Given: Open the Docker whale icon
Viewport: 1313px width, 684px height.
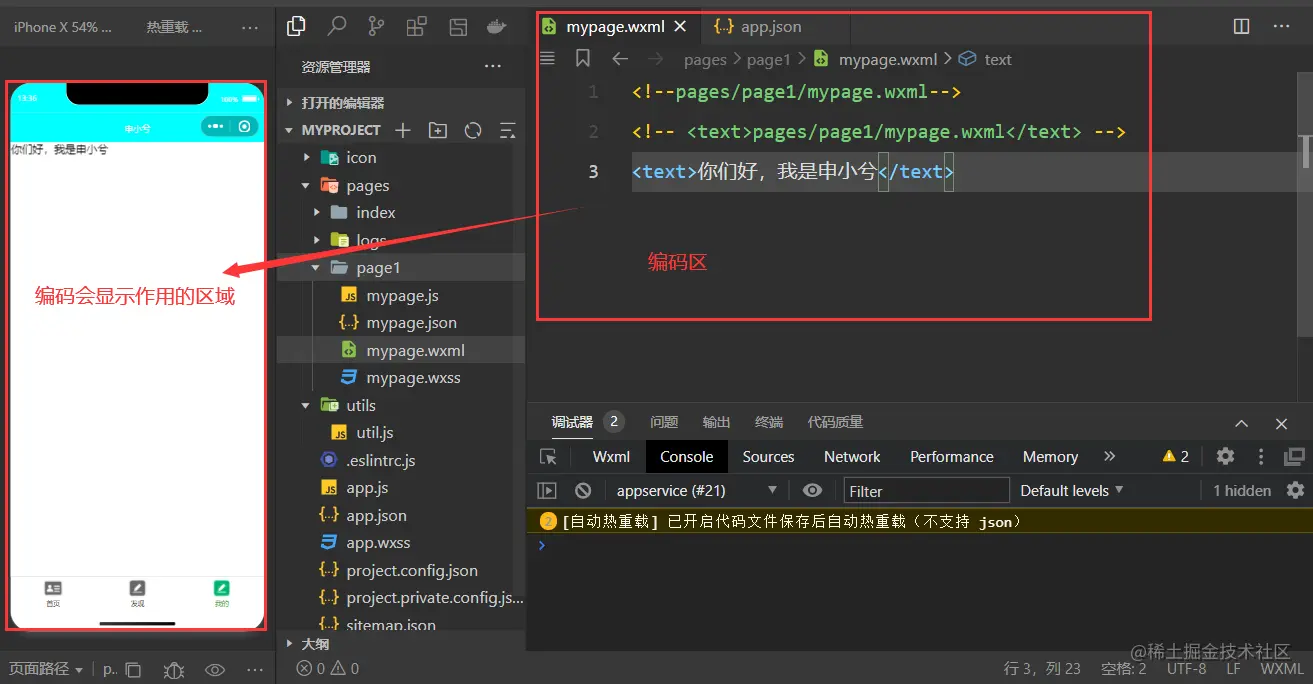Looking at the screenshot, I should pos(495,27).
